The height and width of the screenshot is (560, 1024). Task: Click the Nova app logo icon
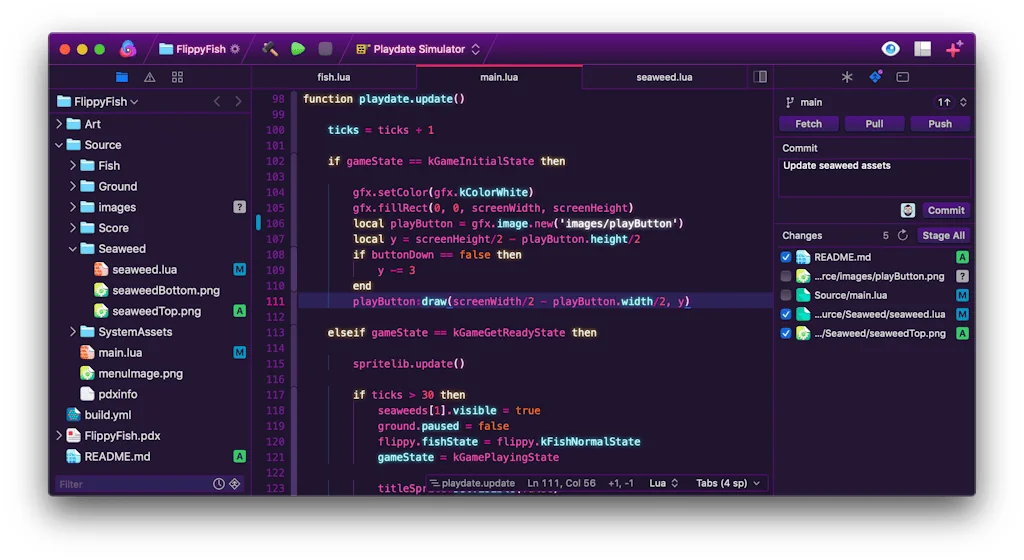pyautogui.click(x=128, y=49)
